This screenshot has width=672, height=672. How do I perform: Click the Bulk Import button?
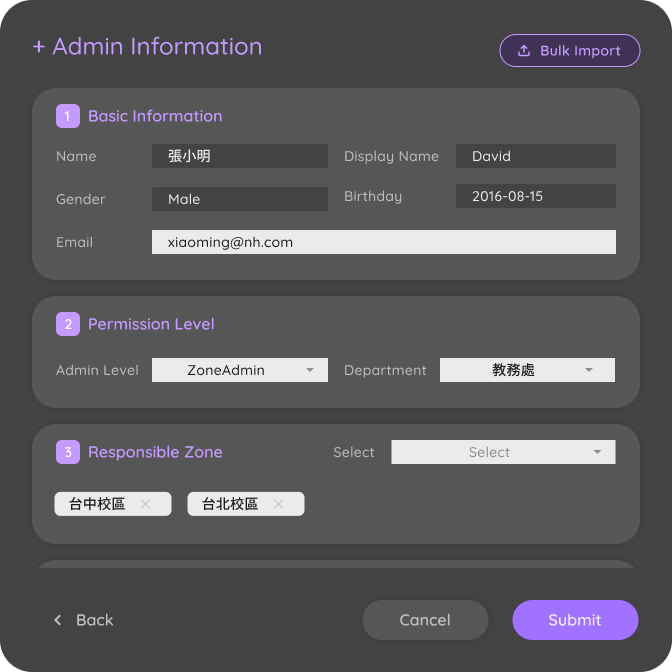[x=570, y=51]
